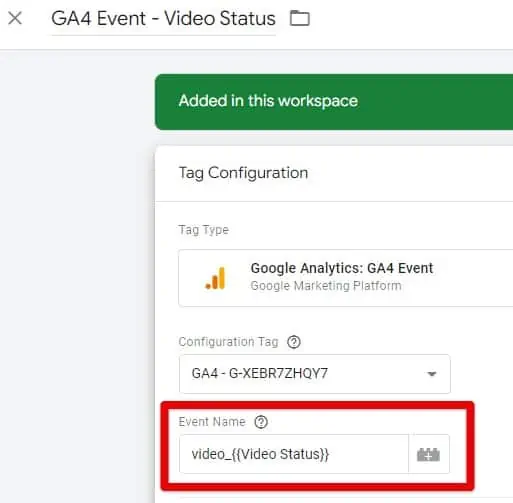Click the Added in this workspace banner
513x503 pixels.
[334, 102]
